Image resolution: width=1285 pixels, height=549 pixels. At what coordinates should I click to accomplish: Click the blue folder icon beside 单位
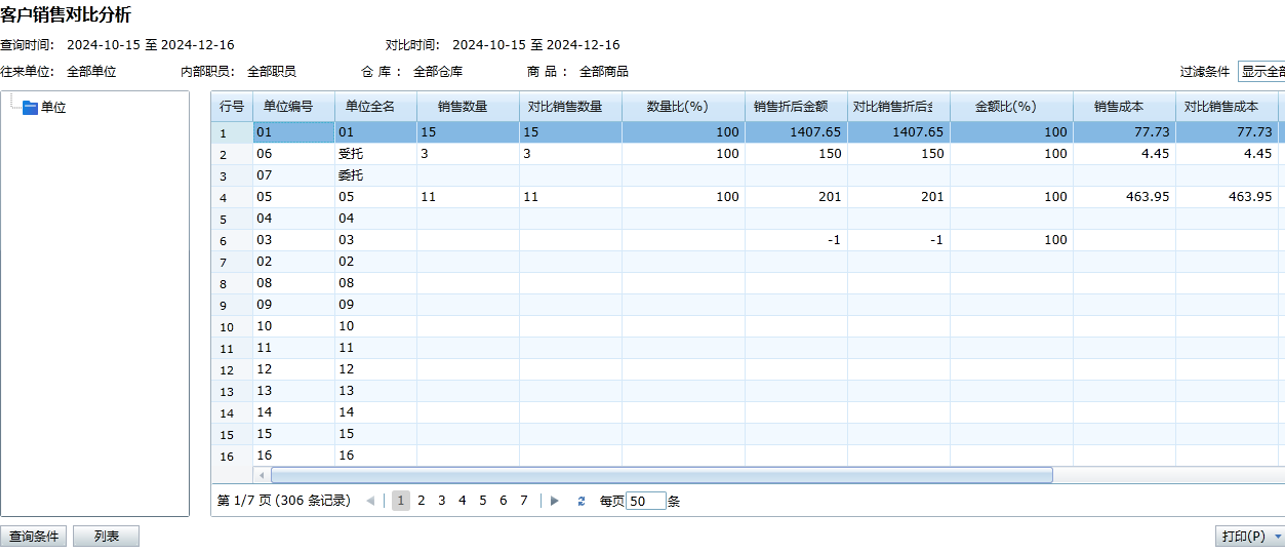click(30, 108)
